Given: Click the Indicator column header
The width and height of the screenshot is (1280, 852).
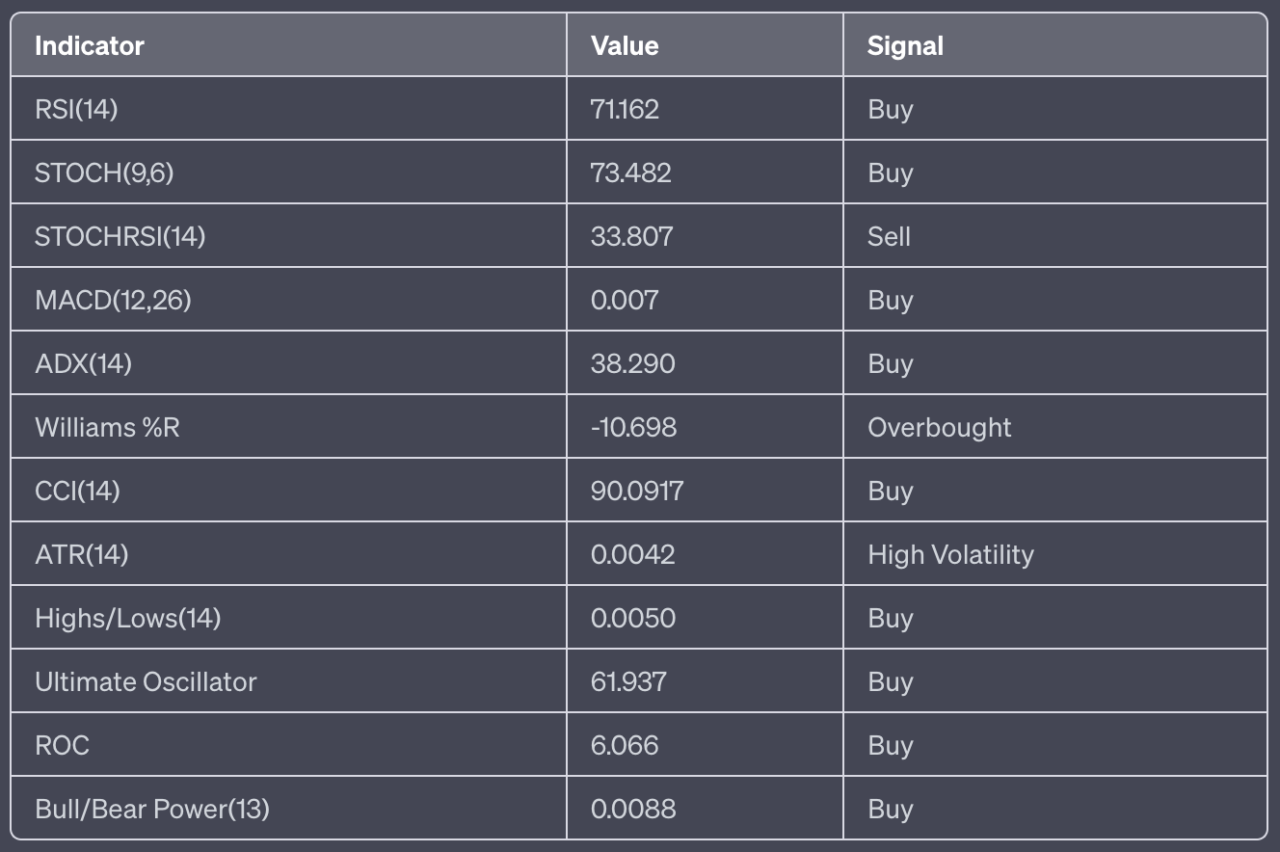Looking at the screenshot, I should (90, 46).
